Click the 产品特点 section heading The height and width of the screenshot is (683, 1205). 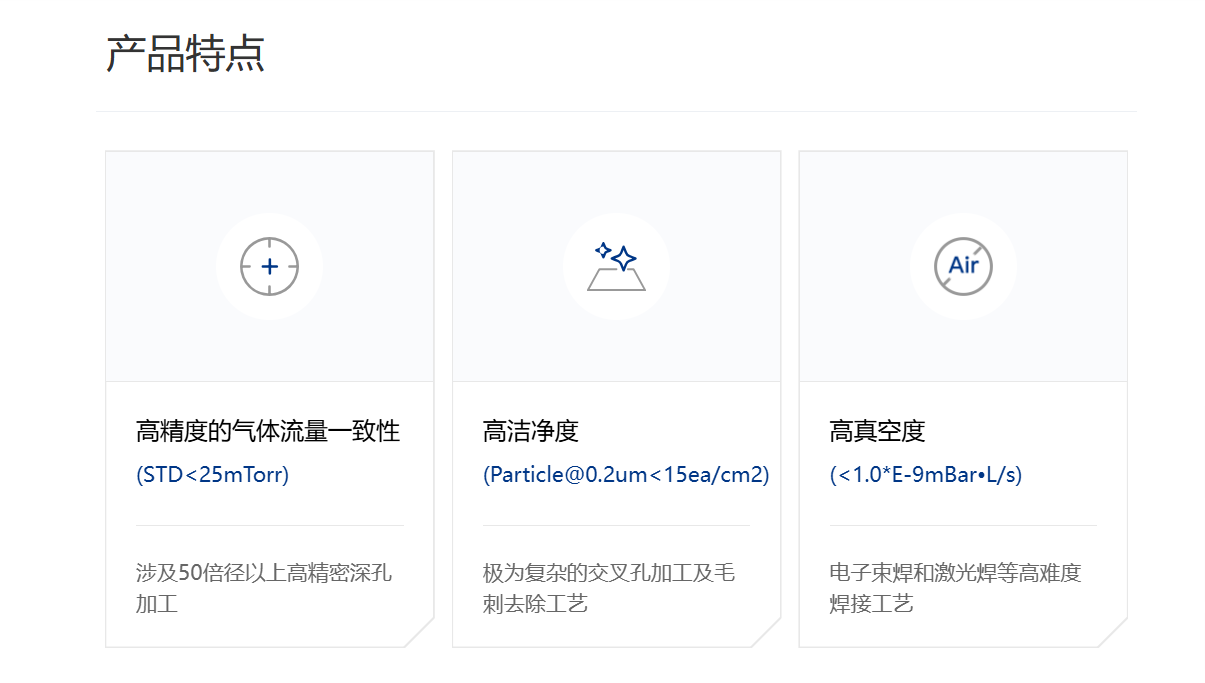coord(185,54)
